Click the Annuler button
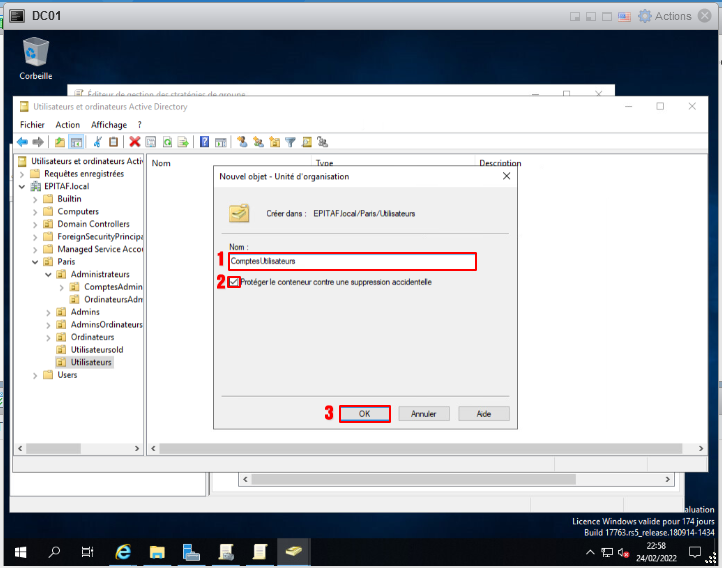This screenshot has height=568, width=722. point(424,414)
